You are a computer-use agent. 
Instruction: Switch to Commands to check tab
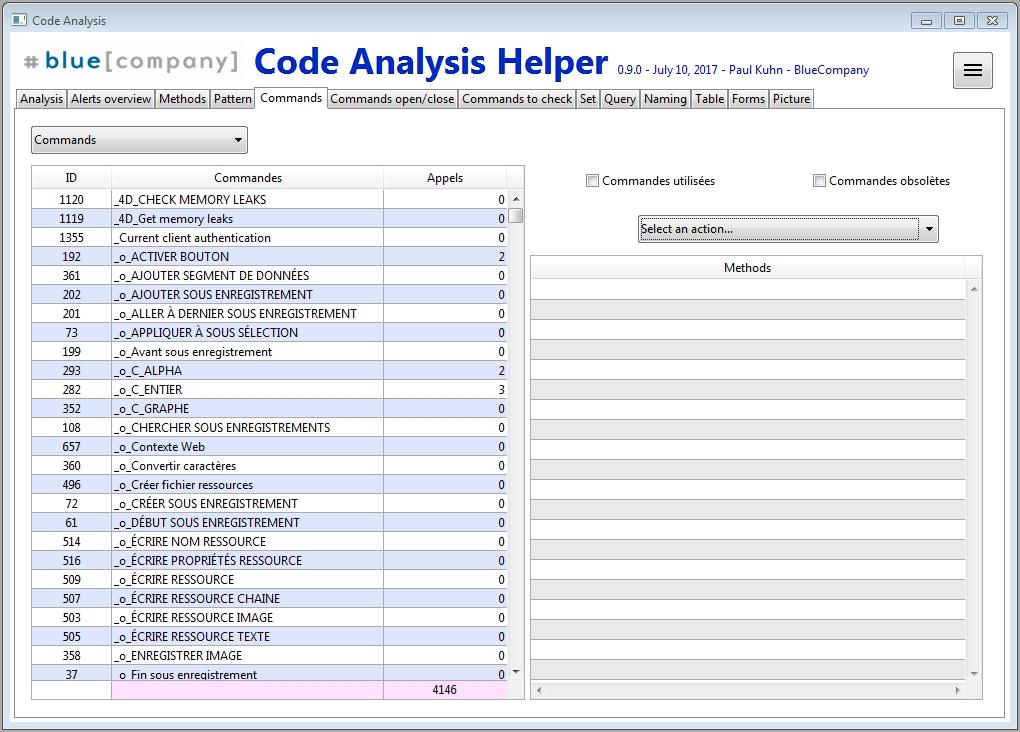pyautogui.click(x=517, y=99)
